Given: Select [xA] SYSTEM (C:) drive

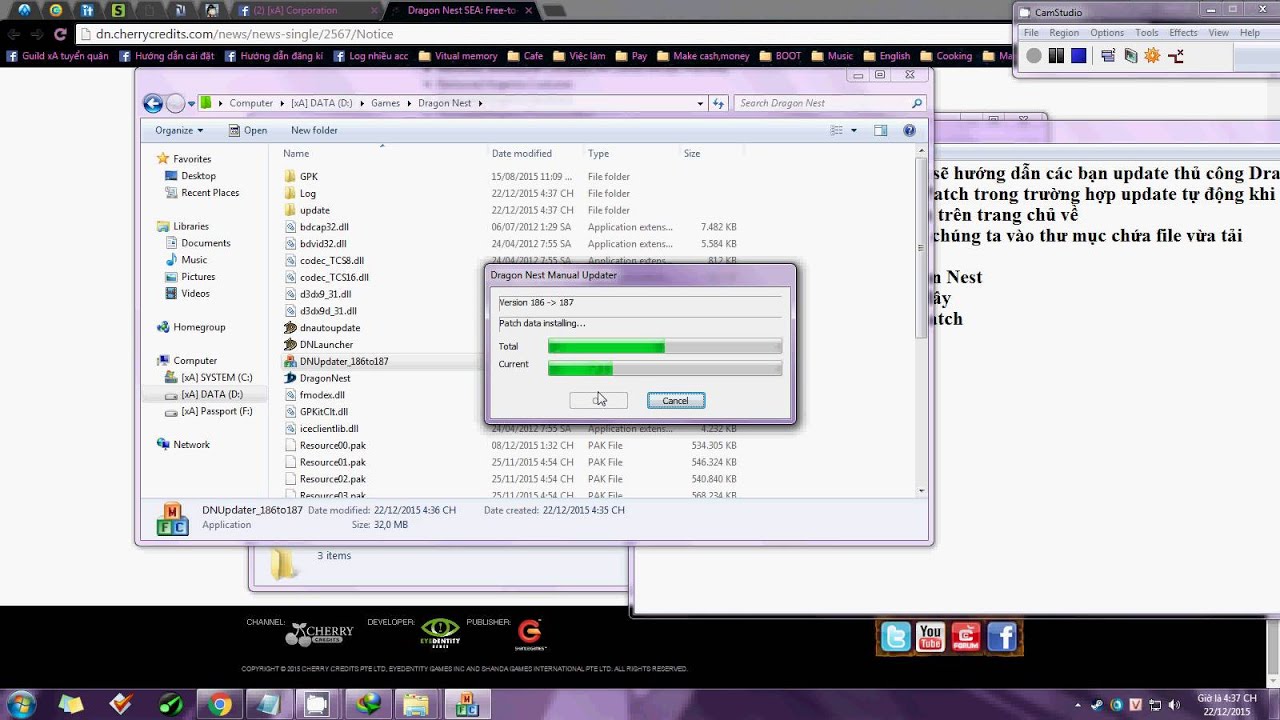Looking at the screenshot, I should [x=216, y=378].
